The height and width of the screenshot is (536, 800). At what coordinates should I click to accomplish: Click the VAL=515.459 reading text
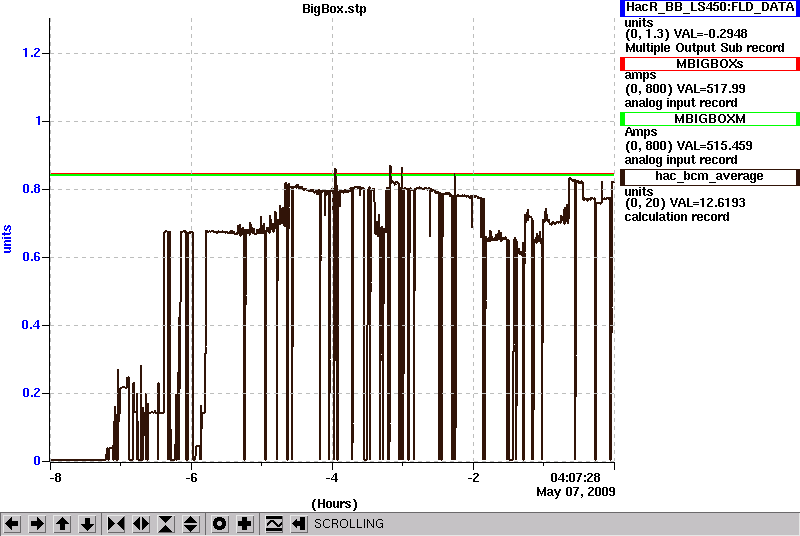point(713,146)
